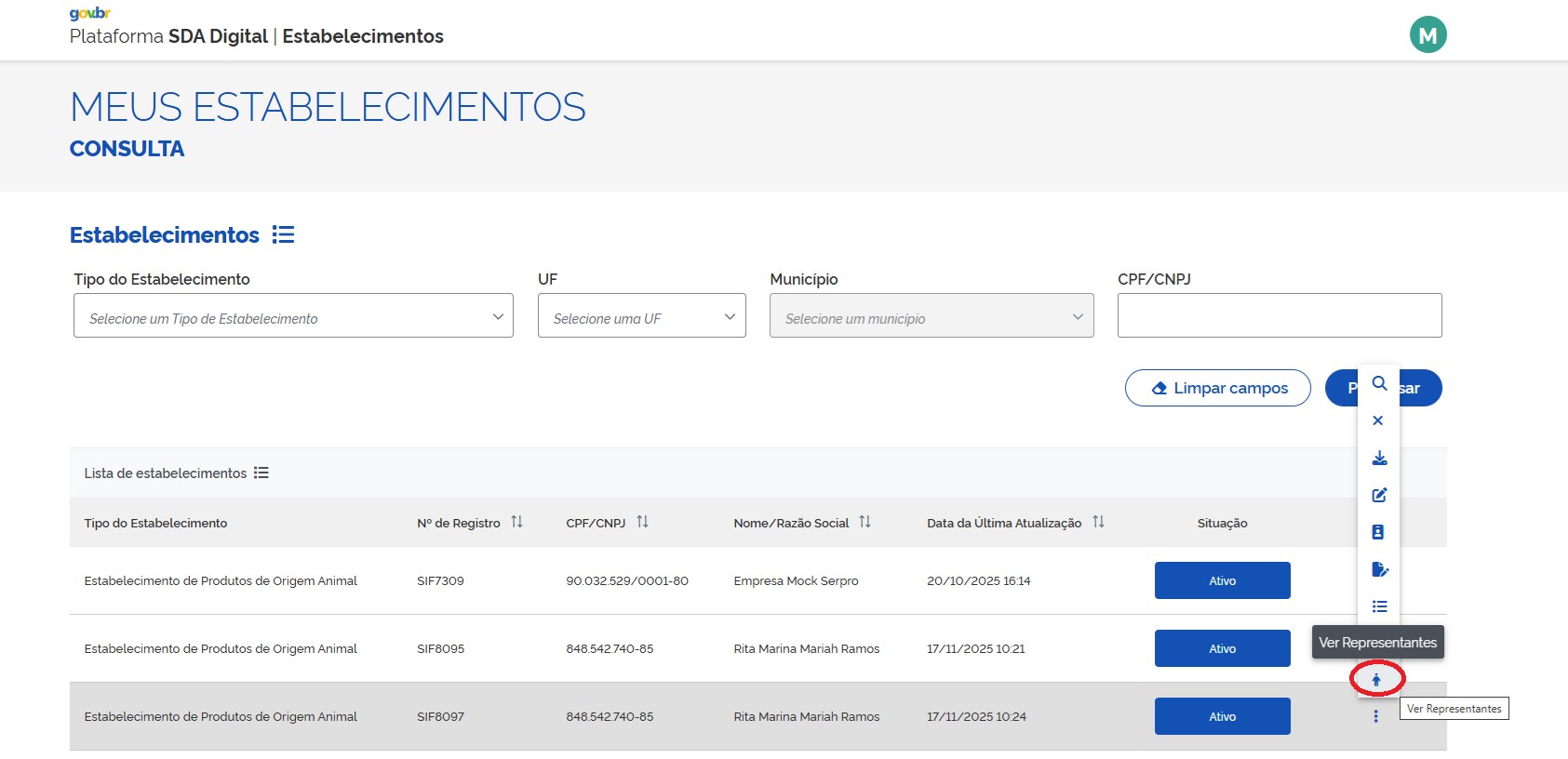
Task: Open the Tipo do Estabelecimento dropdown
Action: (293, 316)
